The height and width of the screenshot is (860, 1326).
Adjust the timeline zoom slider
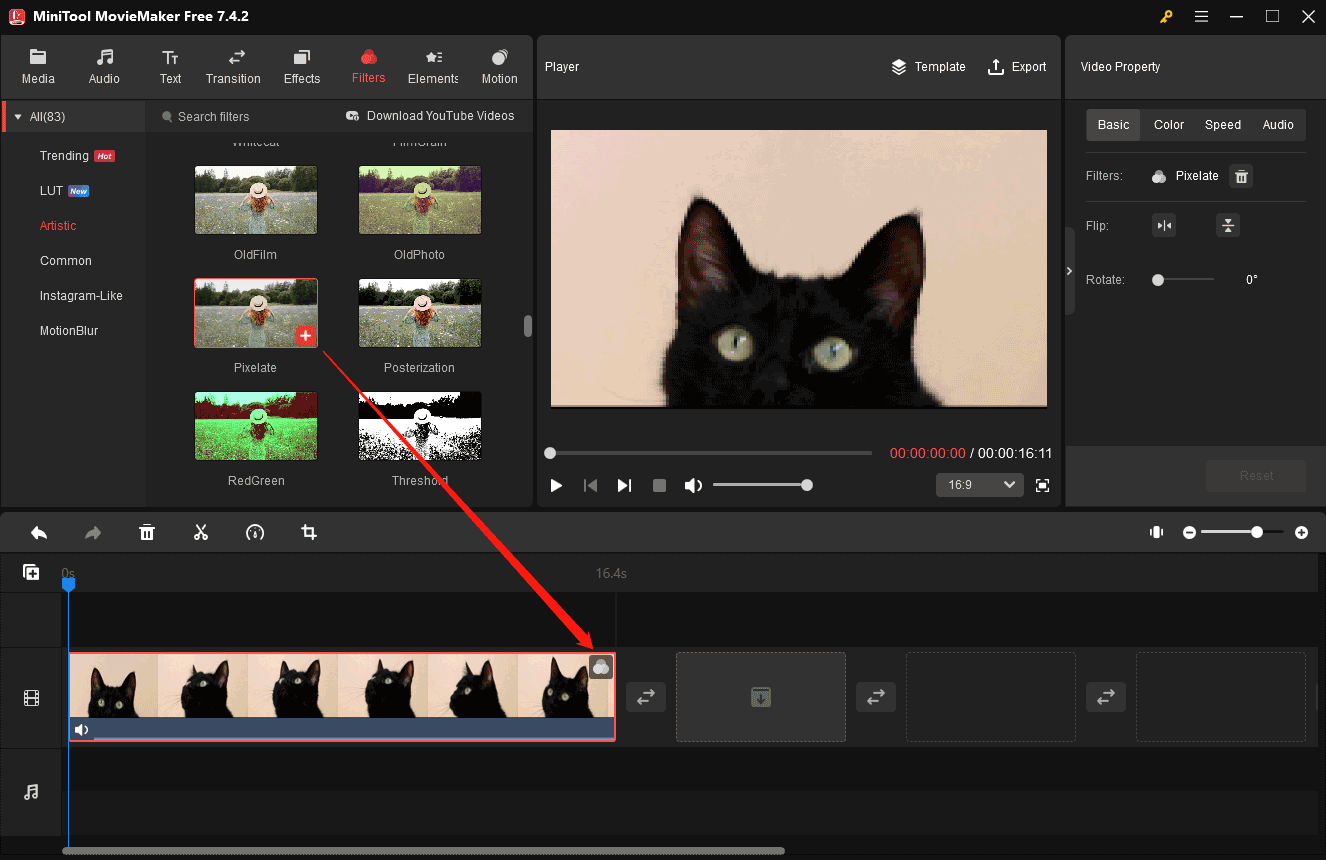(1242, 533)
